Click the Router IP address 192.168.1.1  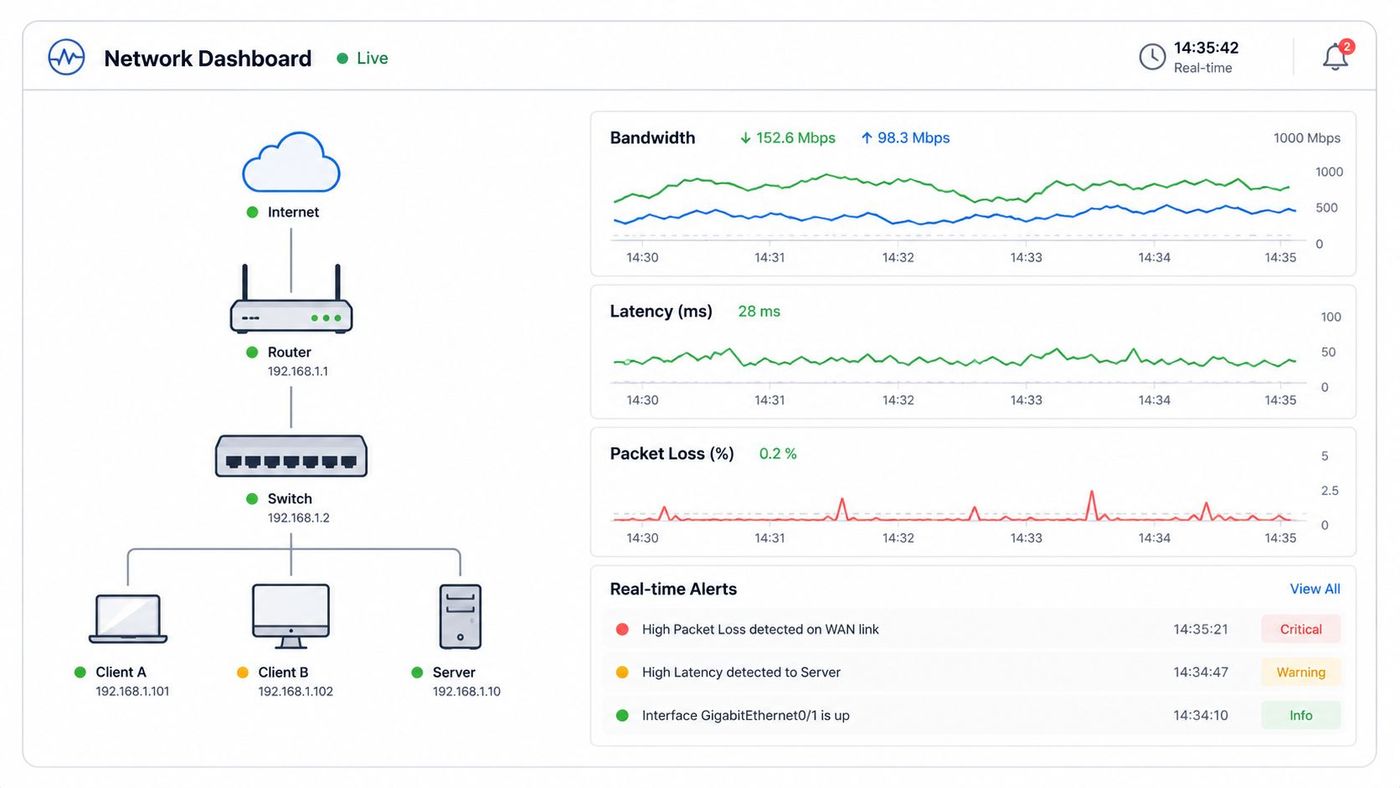[x=298, y=371]
